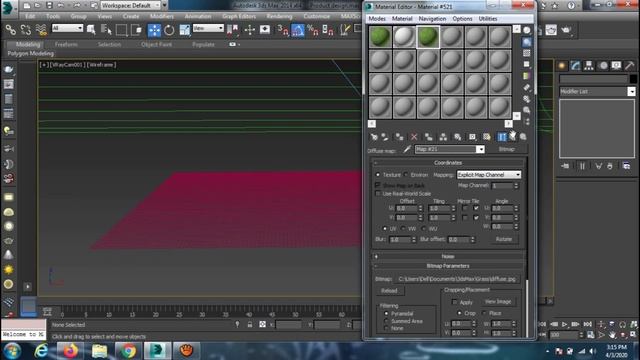Collapse the Coordinates rollout
The image size is (640, 360).
[448, 162]
